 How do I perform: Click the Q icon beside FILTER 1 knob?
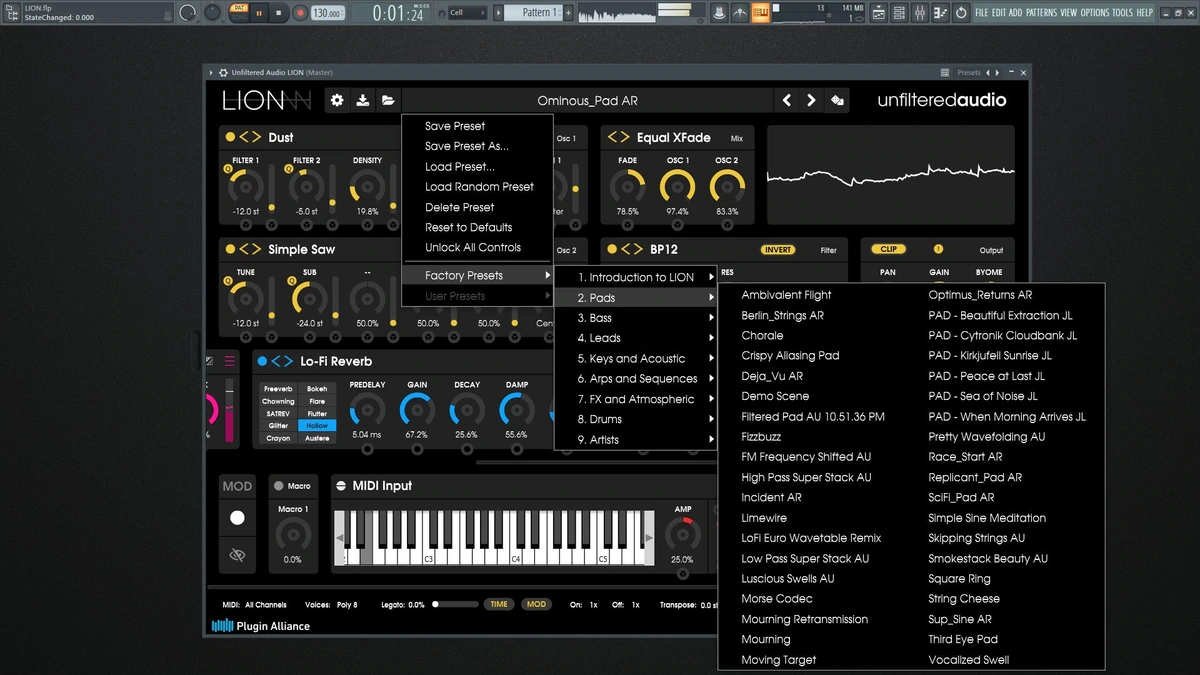[x=230, y=169]
